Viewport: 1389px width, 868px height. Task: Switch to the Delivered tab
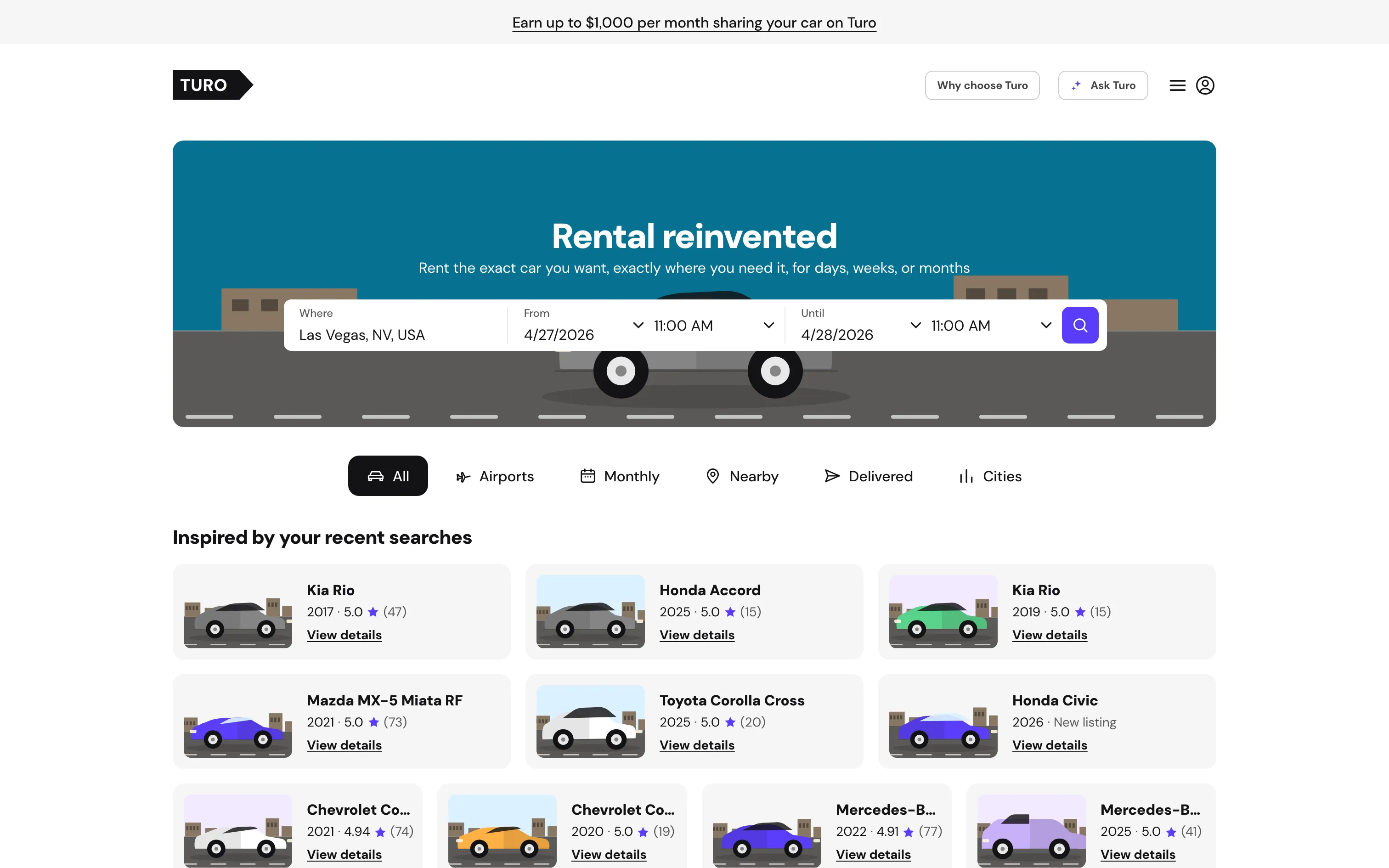point(869,477)
